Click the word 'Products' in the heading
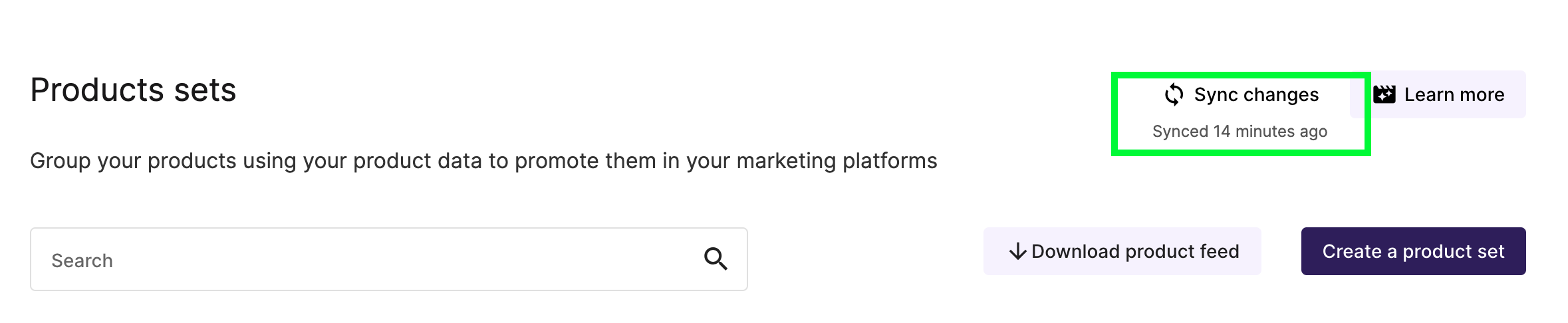The height and width of the screenshot is (323, 1568). [x=97, y=90]
